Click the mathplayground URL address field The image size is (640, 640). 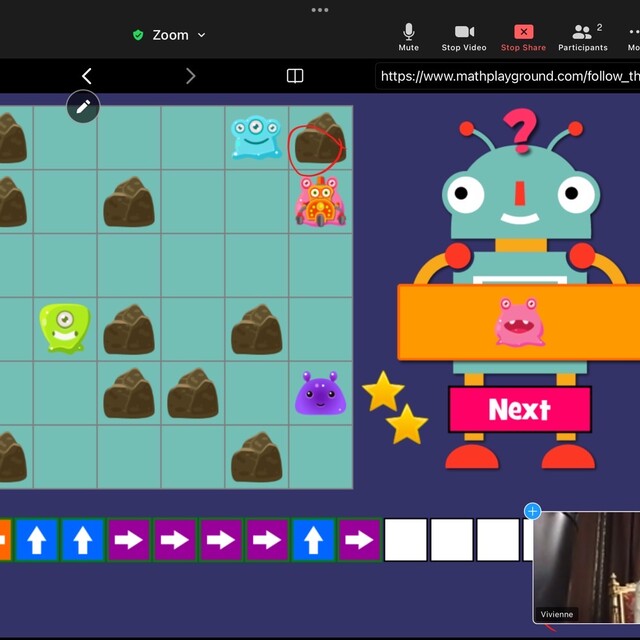coord(507,76)
